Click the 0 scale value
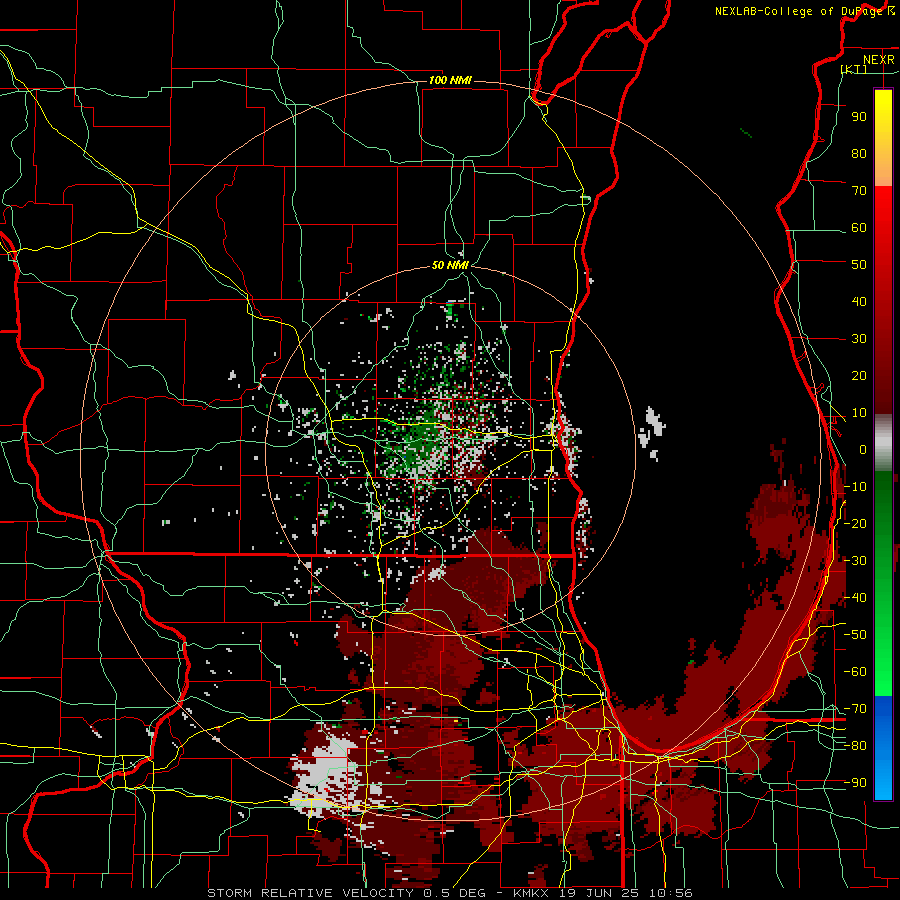Viewport: 900px width, 900px height. [863, 449]
